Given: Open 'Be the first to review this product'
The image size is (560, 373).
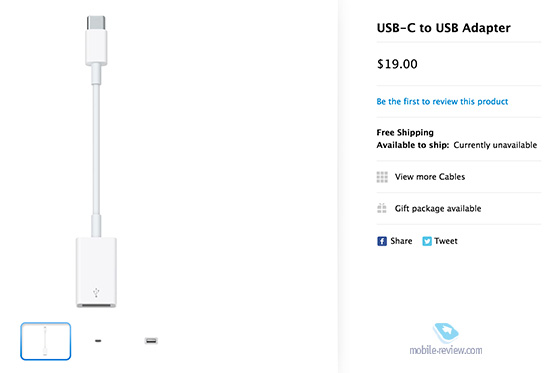Looking at the screenshot, I should (x=442, y=101).
